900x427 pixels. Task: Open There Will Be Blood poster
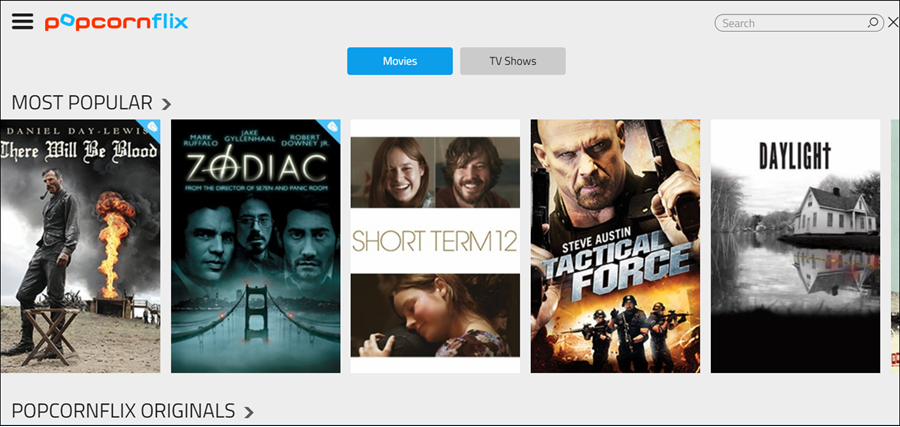80,246
